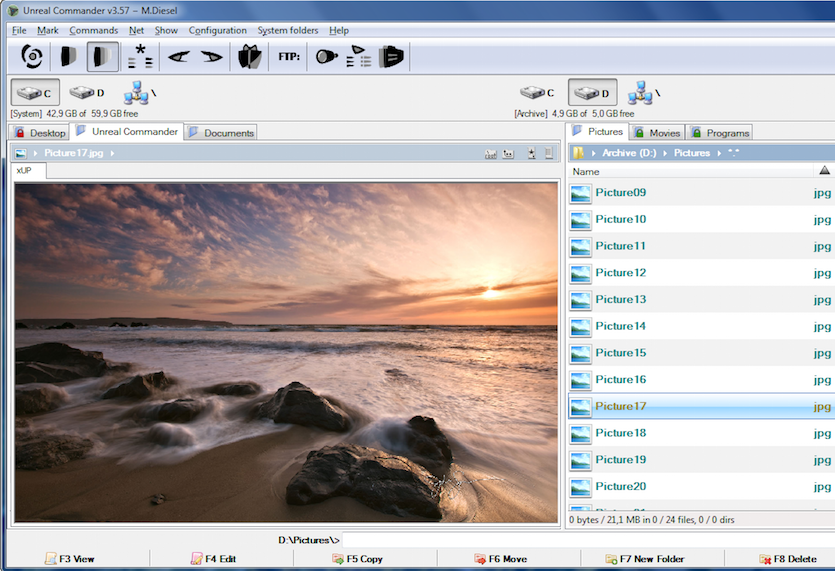Screen dimensions: 835x571
Task: Open the Commands menu
Action: tap(93, 30)
